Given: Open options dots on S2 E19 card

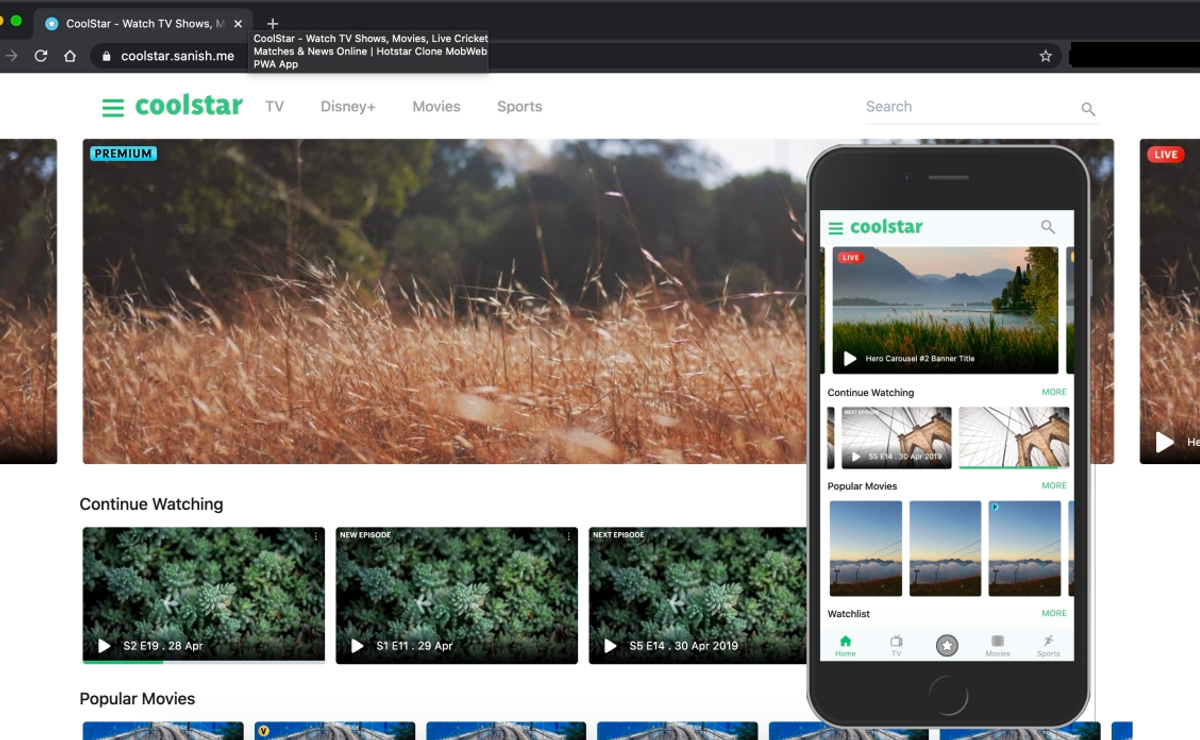Looking at the screenshot, I should 316,537.
